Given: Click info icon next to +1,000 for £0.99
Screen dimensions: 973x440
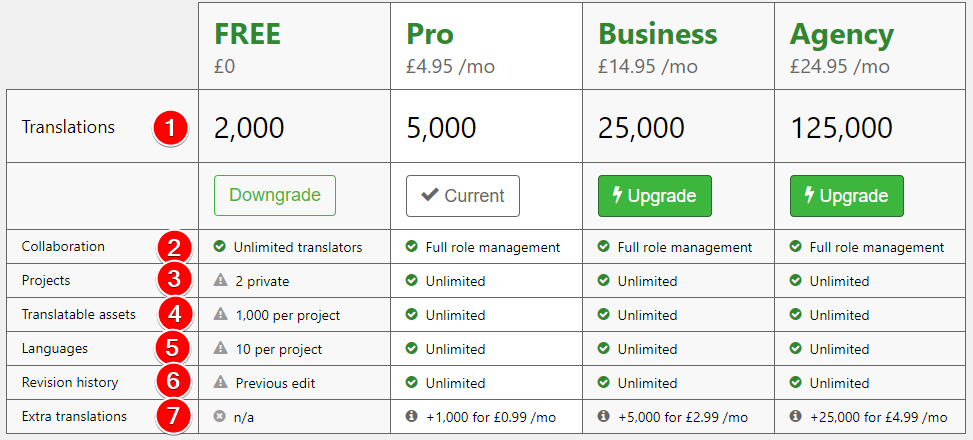Looking at the screenshot, I should pyautogui.click(x=411, y=416).
